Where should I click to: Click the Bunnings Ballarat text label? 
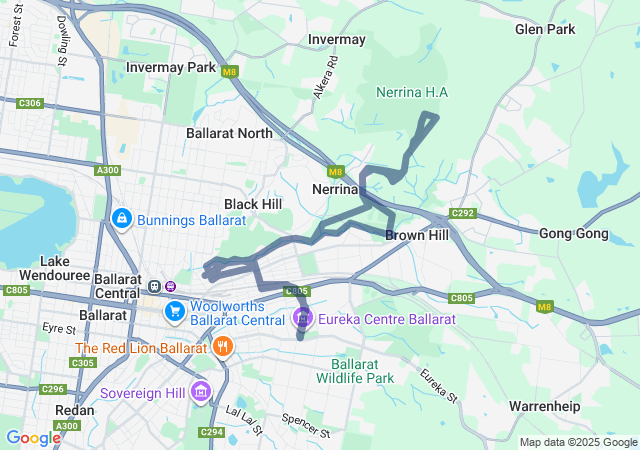191,220
